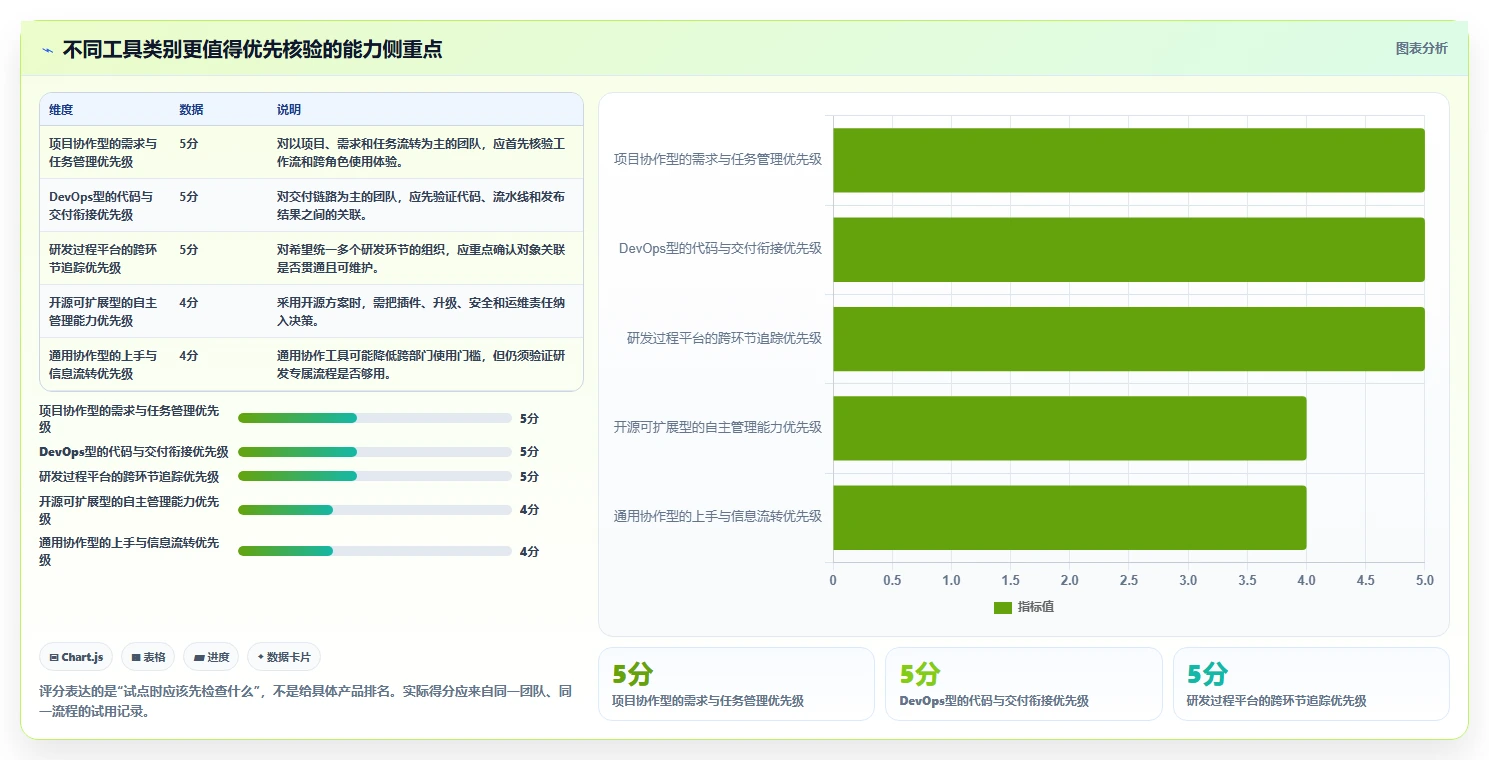Click table cell 项目协作型的需求与任务管理优先级
The height and width of the screenshot is (760, 1489).
pos(103,152)
